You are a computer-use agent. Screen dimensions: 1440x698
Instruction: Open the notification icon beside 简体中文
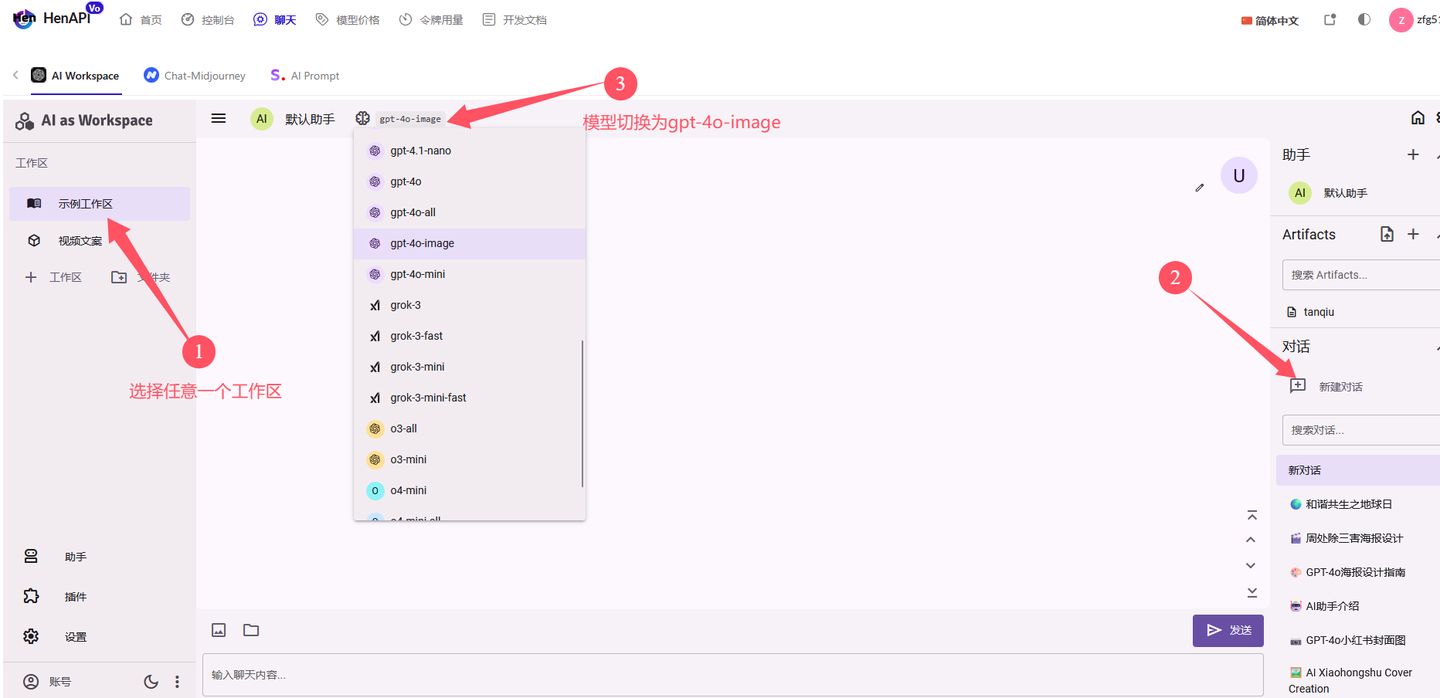click(x=1330, y=20)
